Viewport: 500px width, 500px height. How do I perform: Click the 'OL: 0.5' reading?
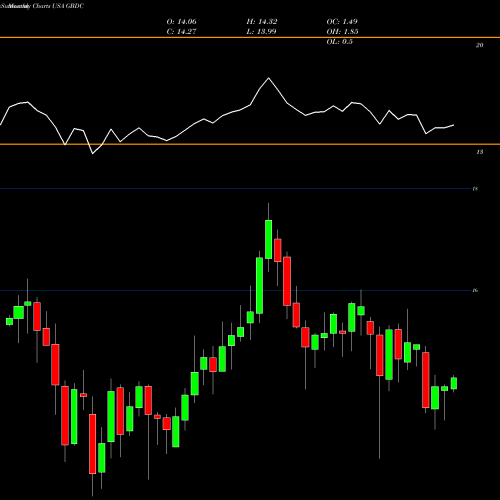click(339, 42)
